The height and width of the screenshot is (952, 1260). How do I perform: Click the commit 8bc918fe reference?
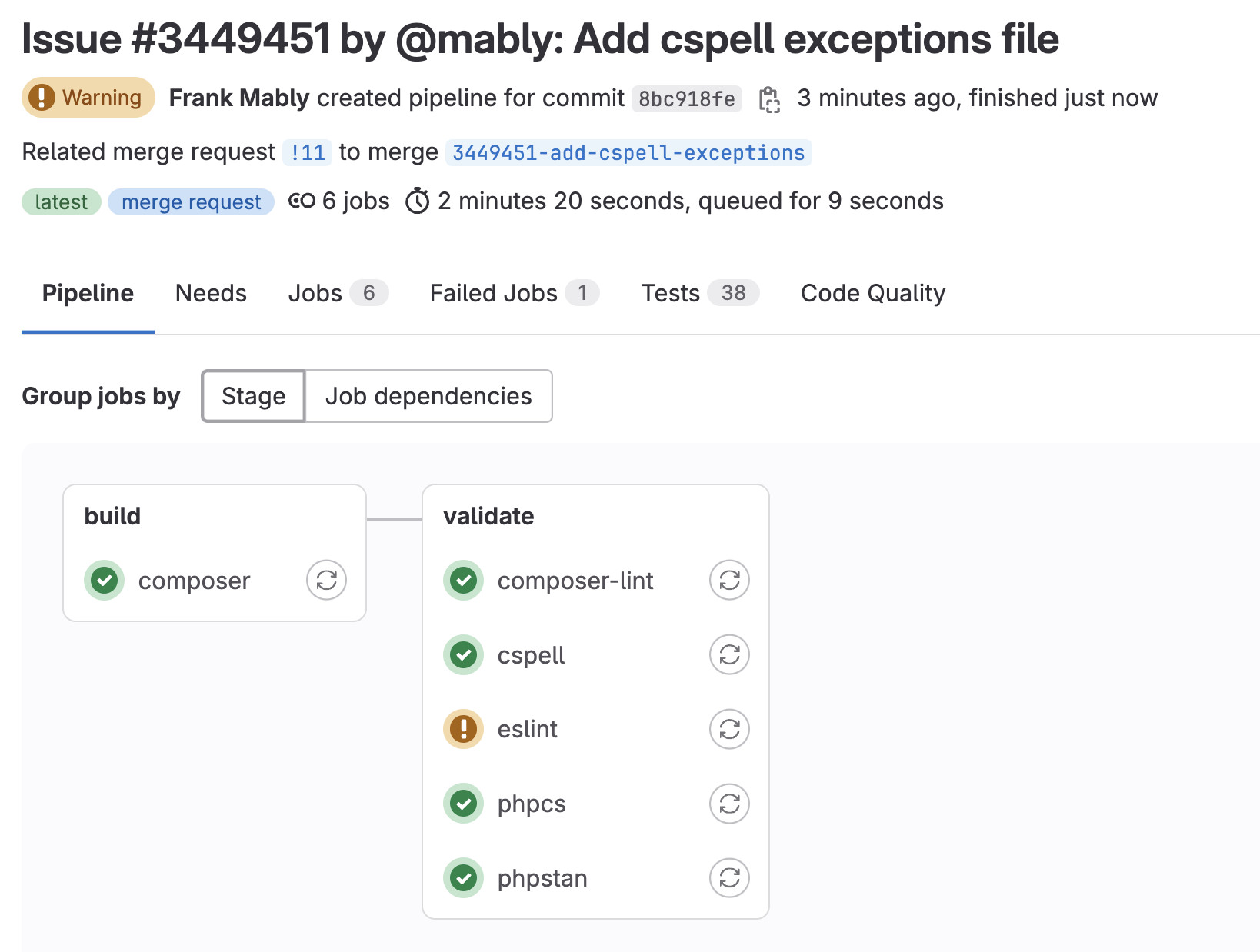(685, 98)
